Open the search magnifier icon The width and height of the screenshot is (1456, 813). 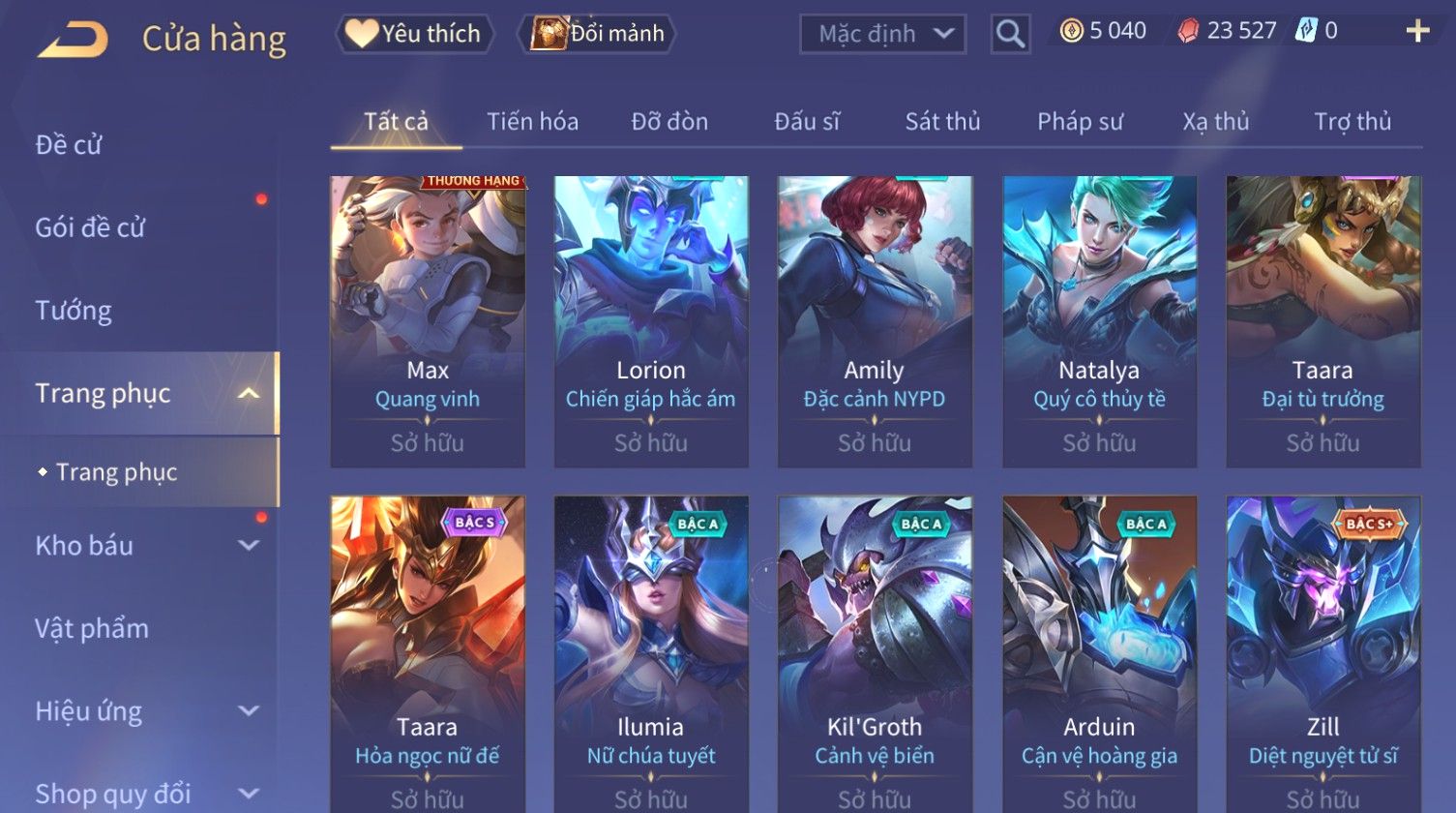[1010, 35]
